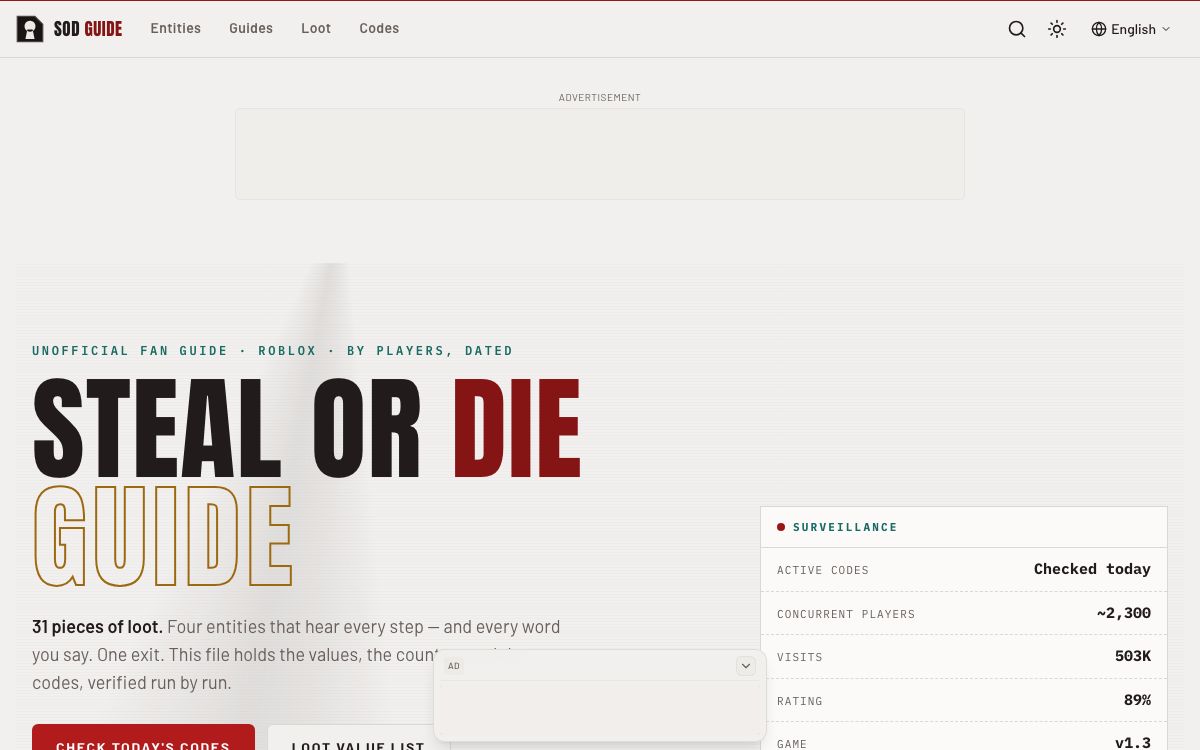Open the Codes nav menu
Viewport: 1200px width, 750px height.
(379, 29)
